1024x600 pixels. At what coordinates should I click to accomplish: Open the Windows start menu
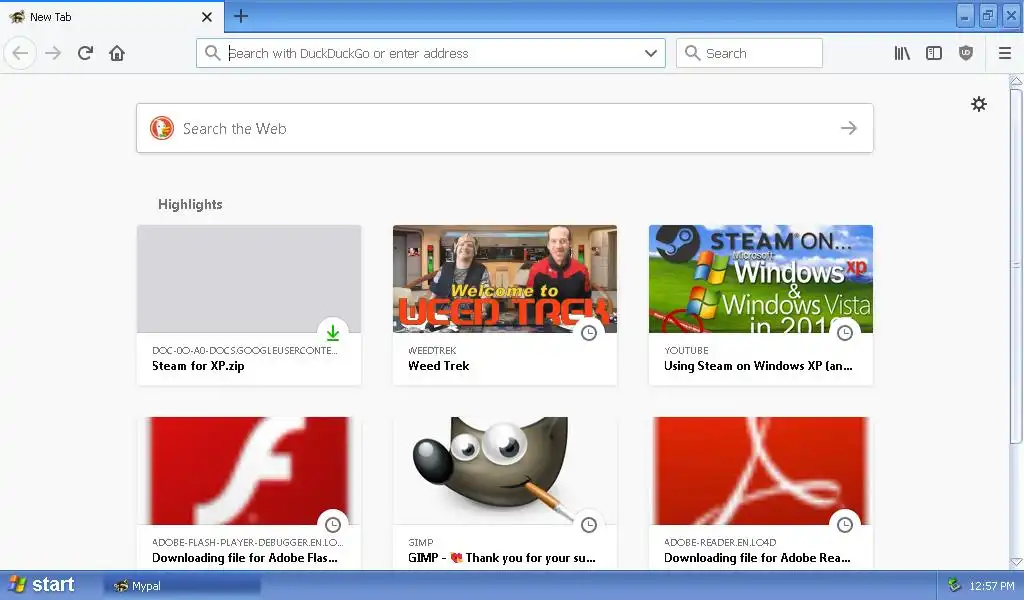[x=42, y=585]
